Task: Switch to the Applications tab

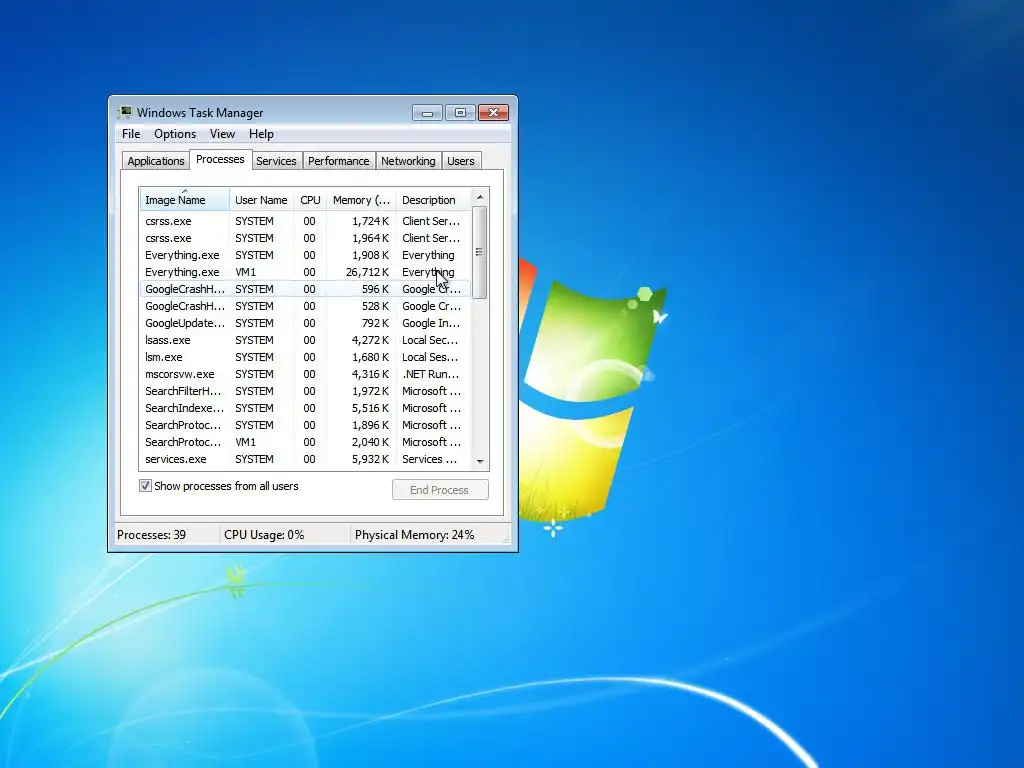Action: pos(155,161)
